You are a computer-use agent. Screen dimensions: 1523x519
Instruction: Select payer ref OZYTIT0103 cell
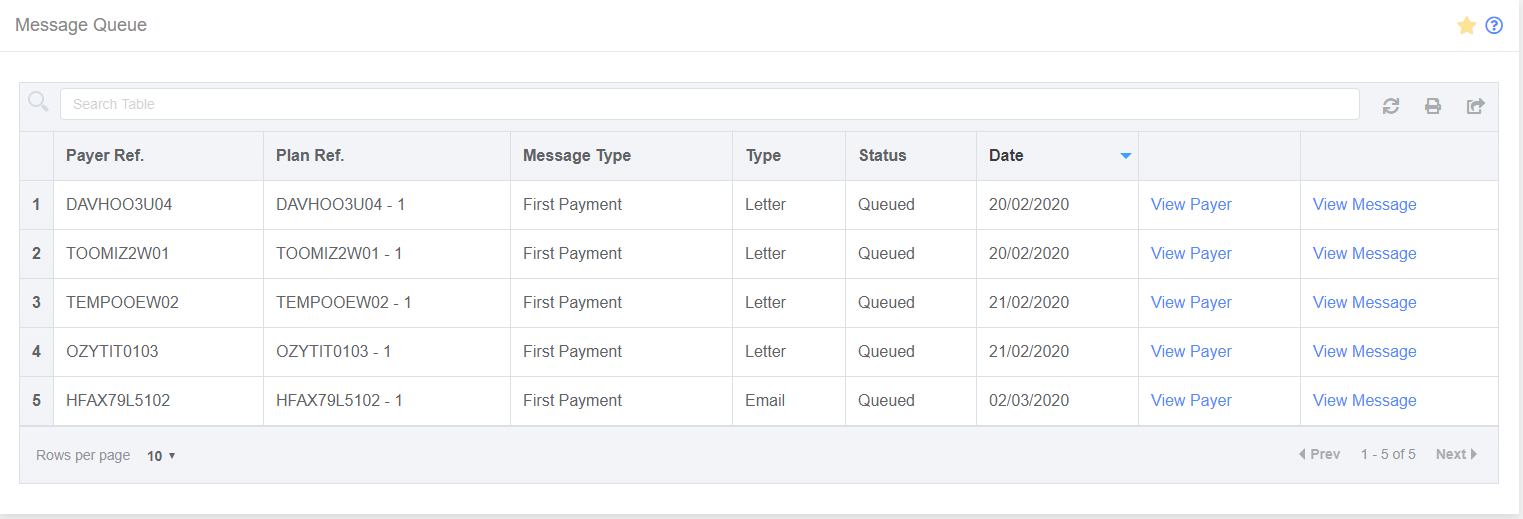(x=158, y=352)
